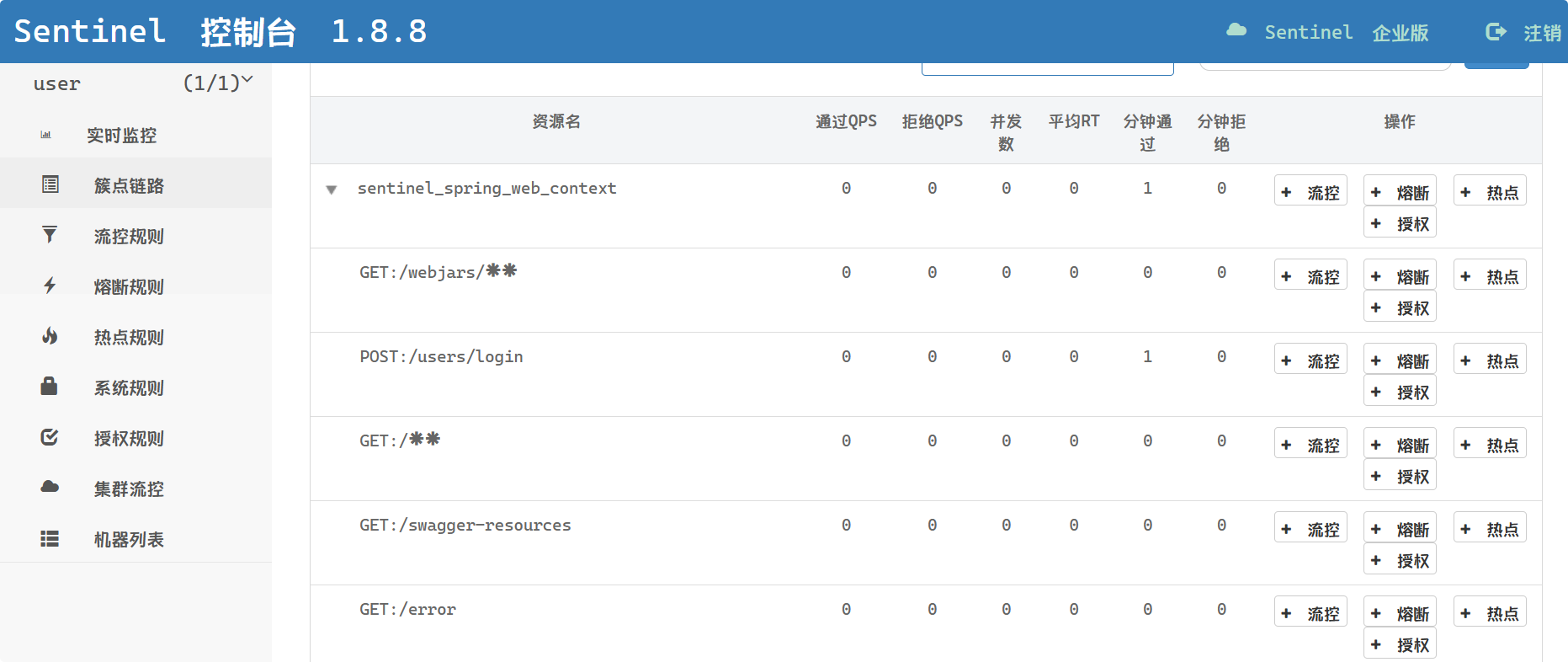Screen dimensions: 1568x662
Task: Add 授权 rule for POST:/users/login
Action: pyautogui.click(x=1400, y=392)
